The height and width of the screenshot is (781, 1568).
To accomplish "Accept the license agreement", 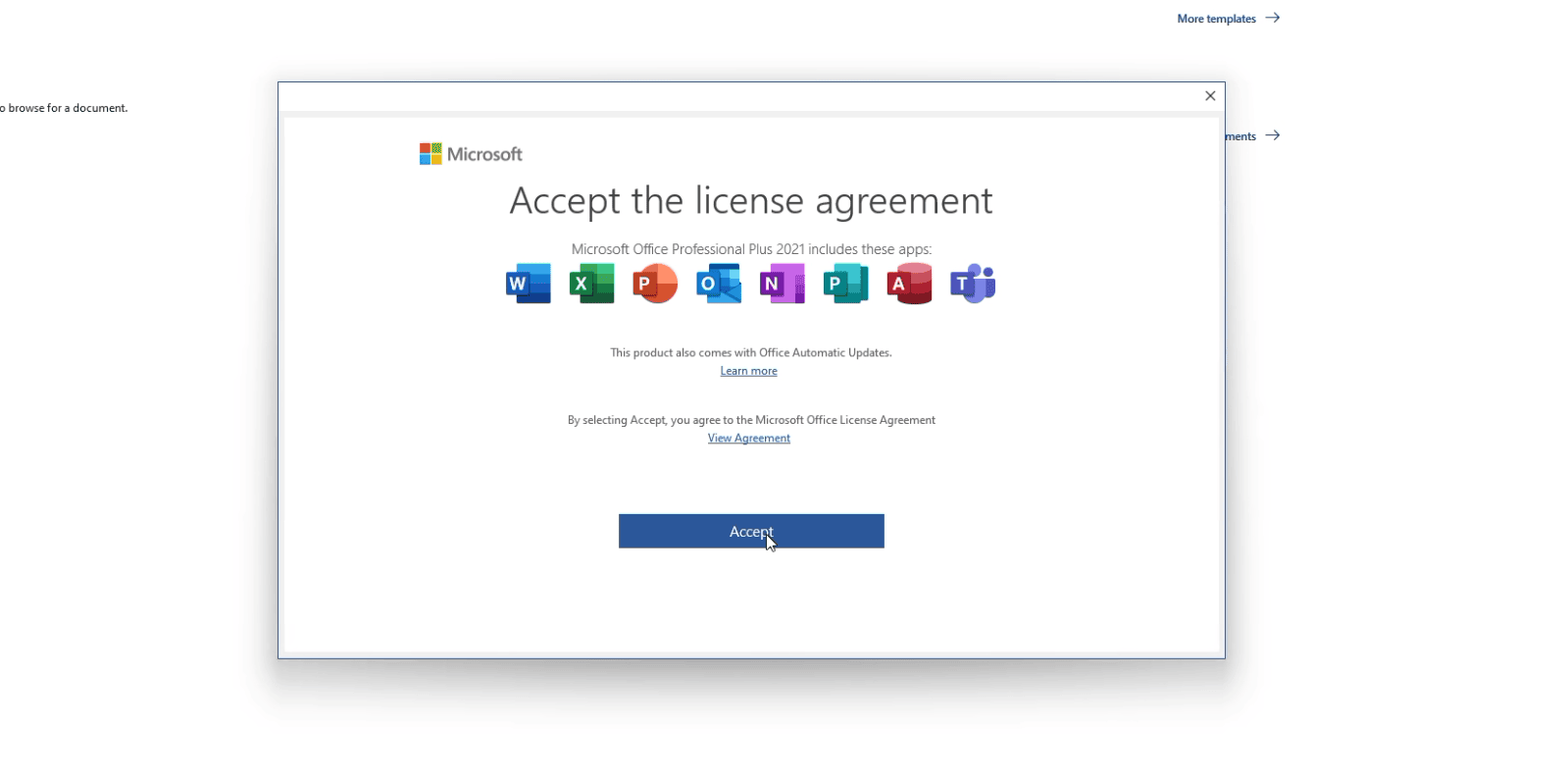I will [751, 531].
